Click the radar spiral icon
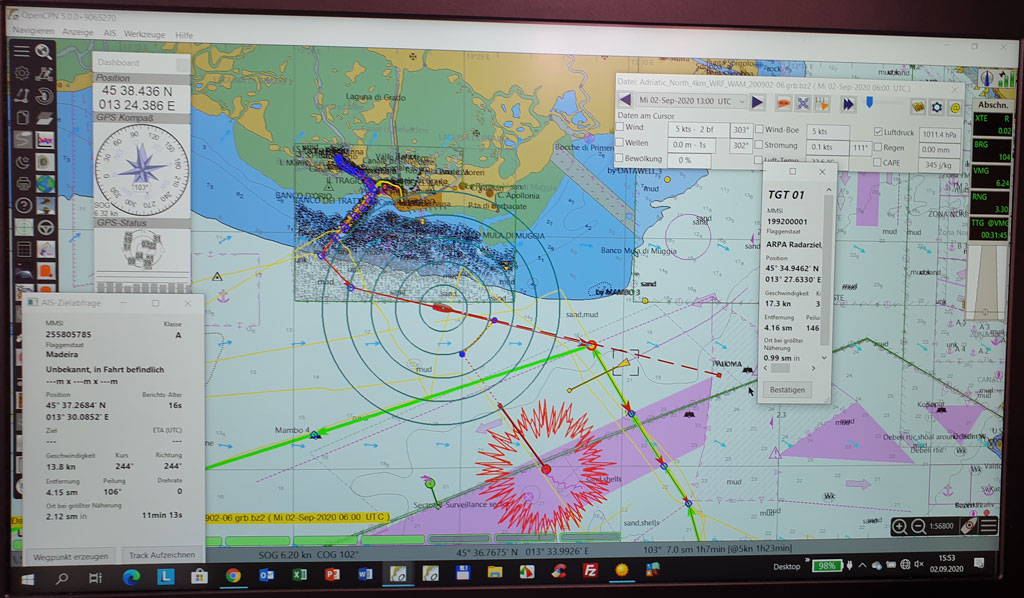 tap(44, 96)
